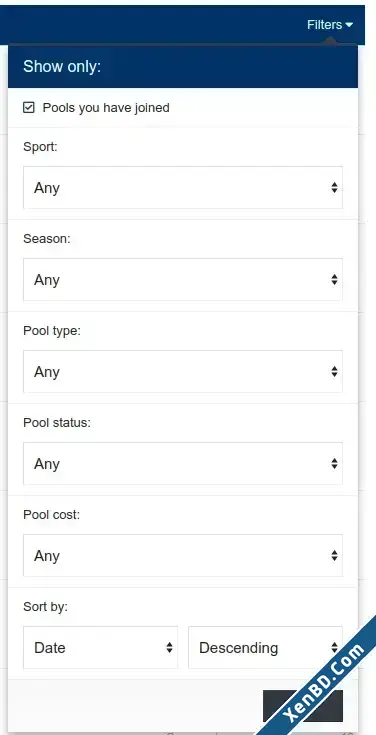Image resolution: width=376 pixels, height=735 pixels.
Task: Choose a Pool status from the dropdown
Action: [183, 463]
